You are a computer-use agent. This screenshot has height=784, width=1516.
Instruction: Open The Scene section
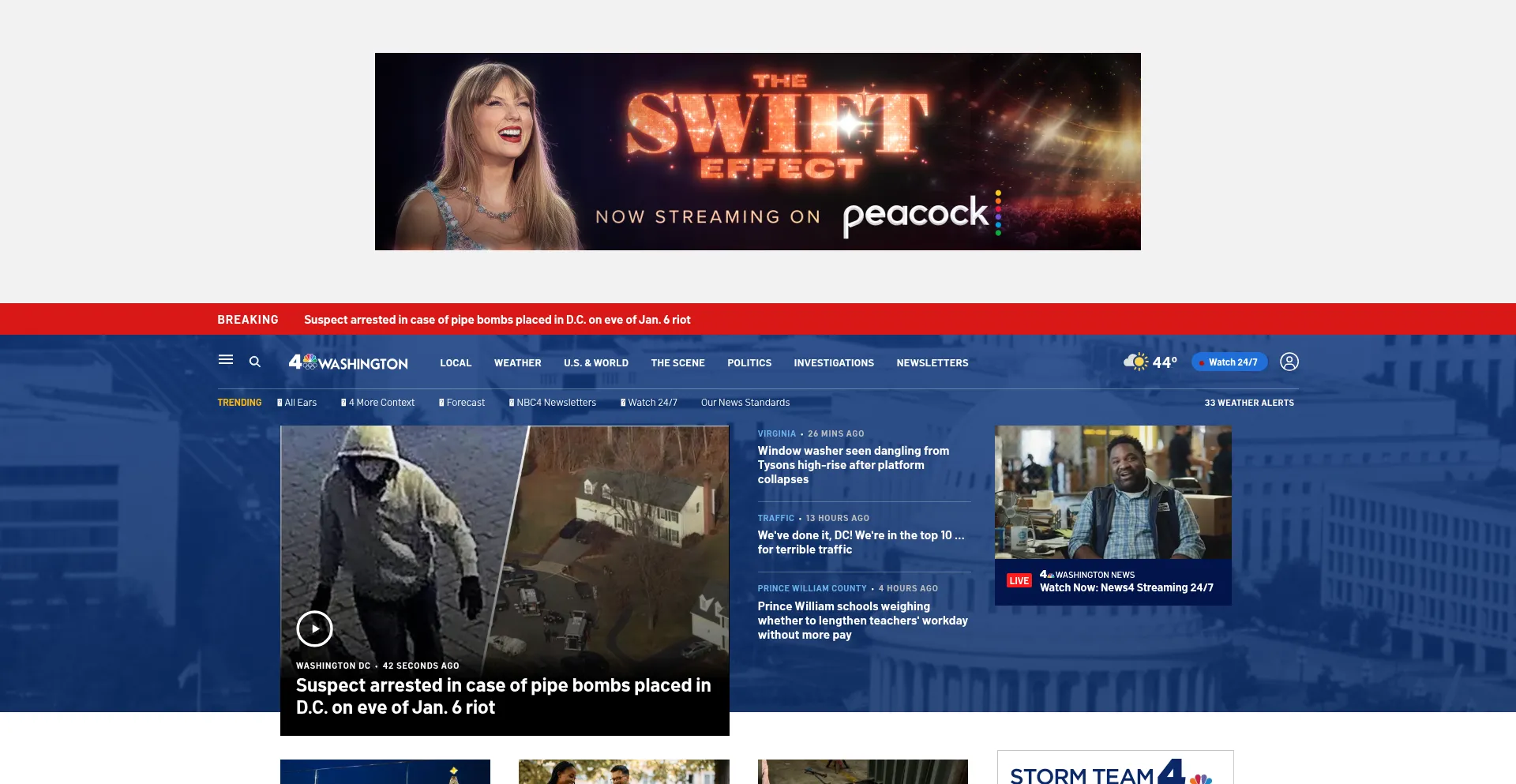coord(677,363)
